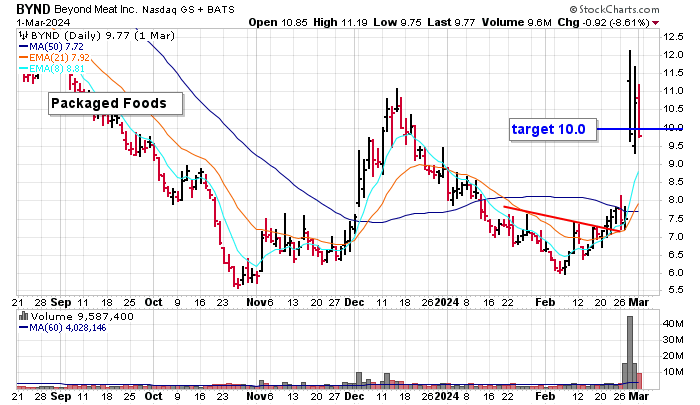Click the 12.5 price axis label

pyautogui.click(x=673, y=37)
